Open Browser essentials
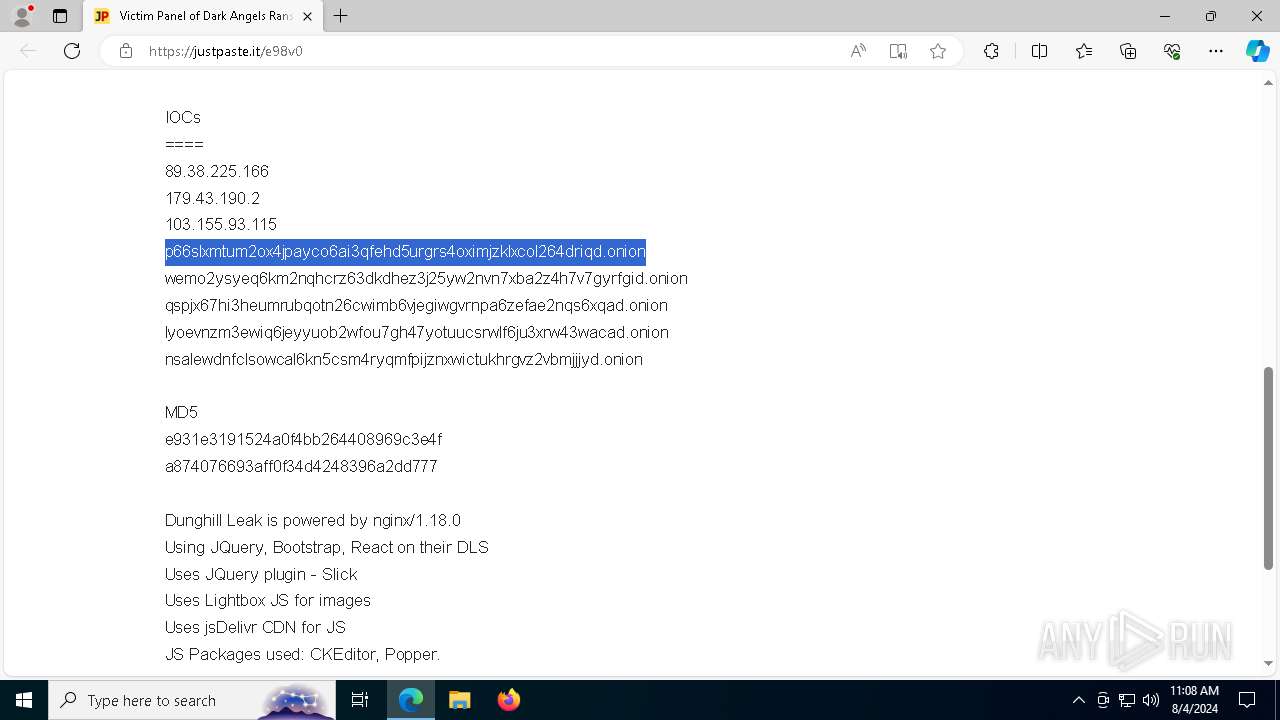 [1172, 51]
